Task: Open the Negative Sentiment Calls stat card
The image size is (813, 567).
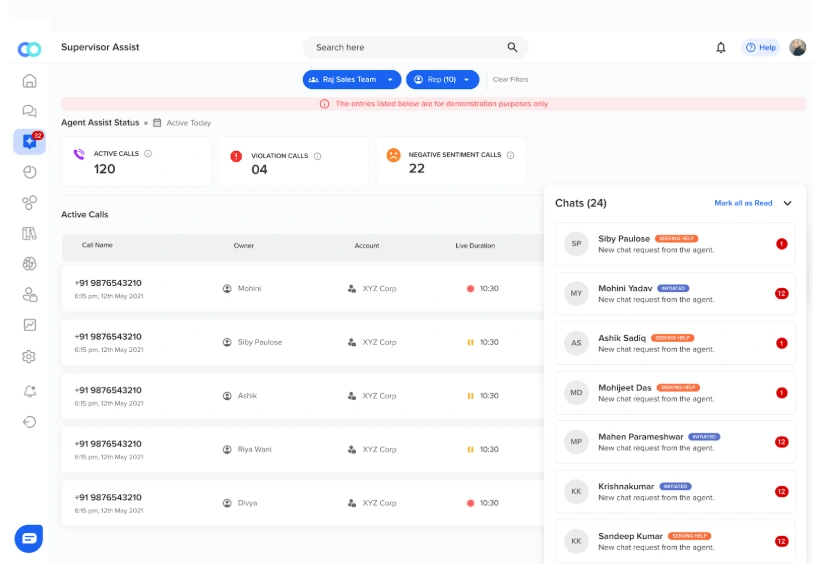Action: [451, 161]
